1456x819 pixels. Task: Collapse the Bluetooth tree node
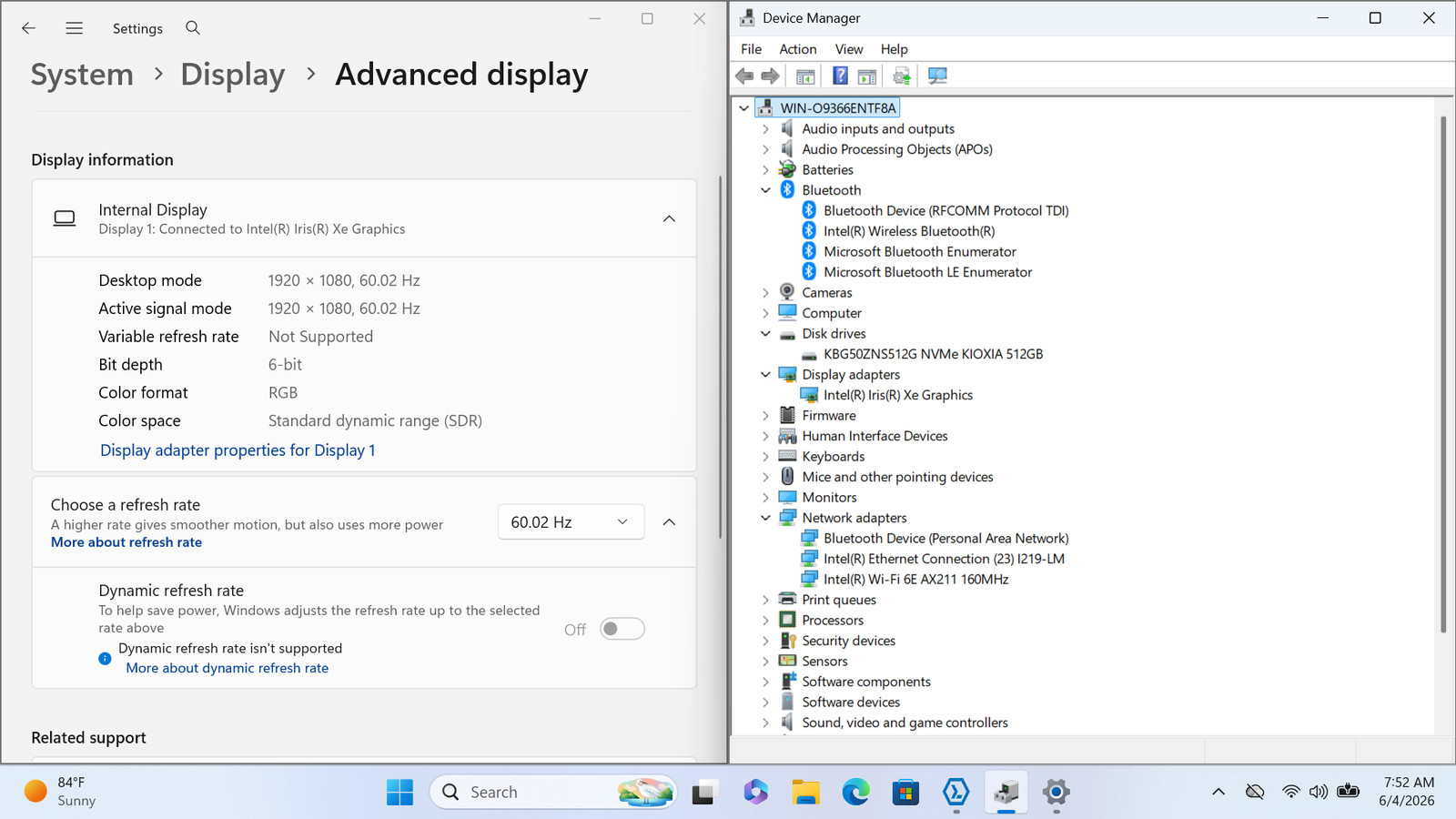pyautogui.click(x=765, y=190)
